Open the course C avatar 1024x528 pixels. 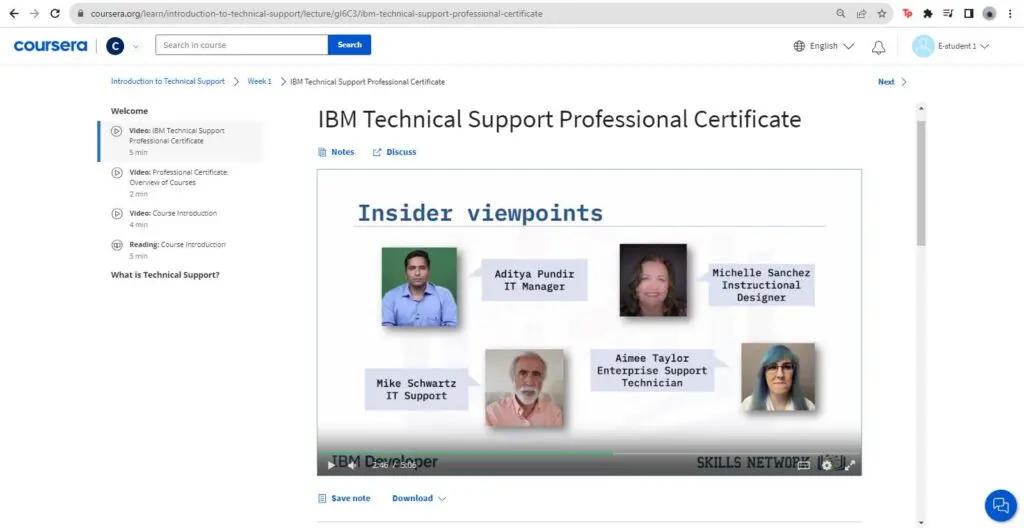point(115,46)
